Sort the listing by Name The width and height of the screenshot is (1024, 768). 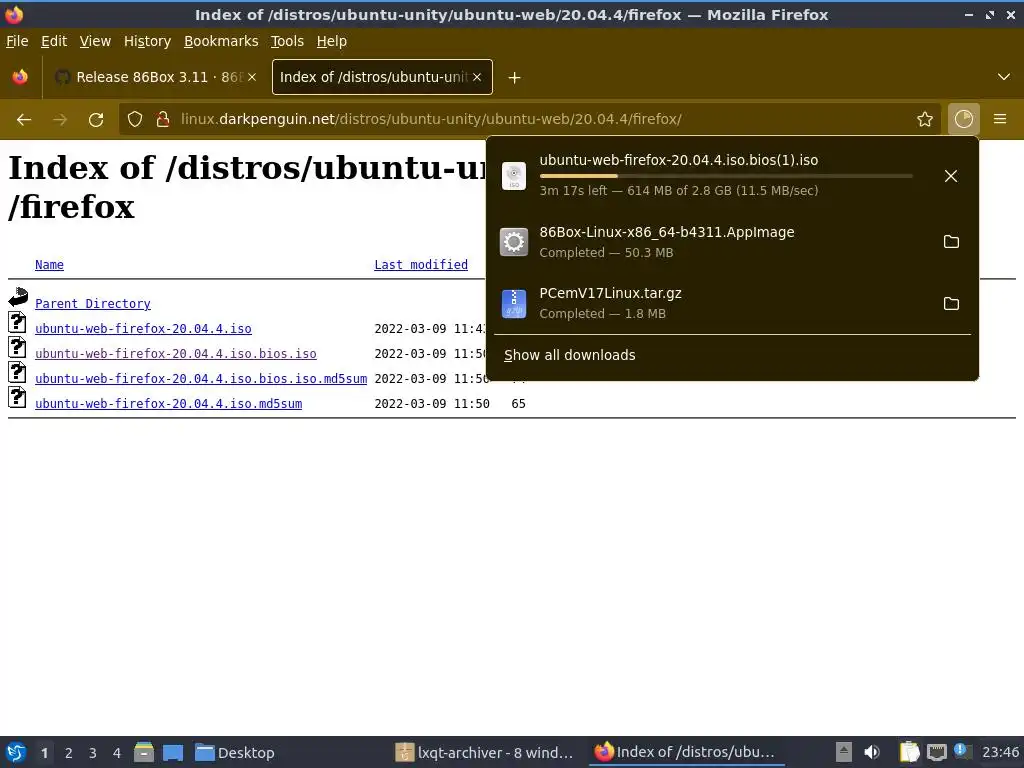[x=50, y=264]
